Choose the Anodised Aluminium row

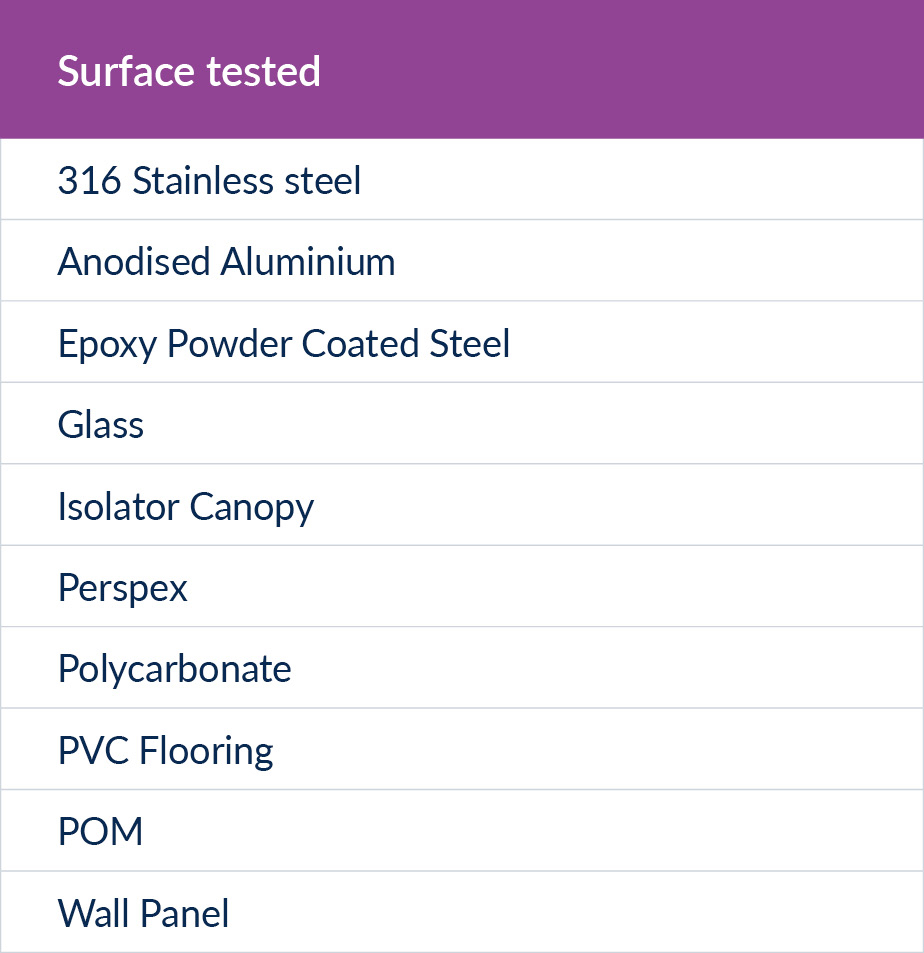click(226, 262)
